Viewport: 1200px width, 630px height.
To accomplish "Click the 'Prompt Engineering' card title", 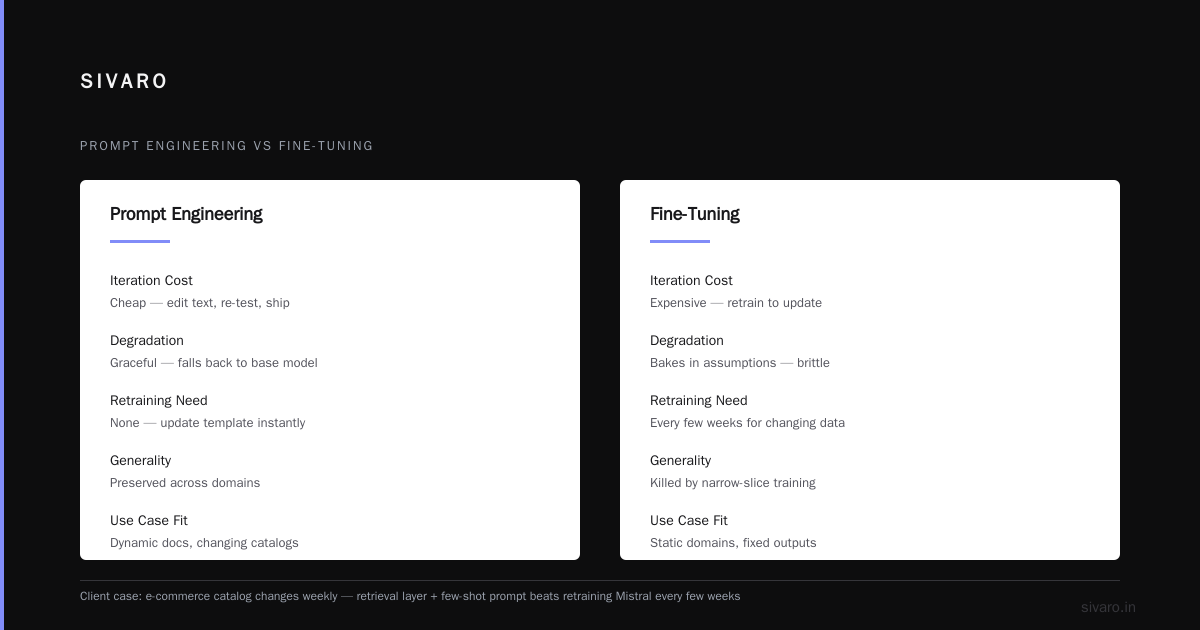I will point(186,214).
